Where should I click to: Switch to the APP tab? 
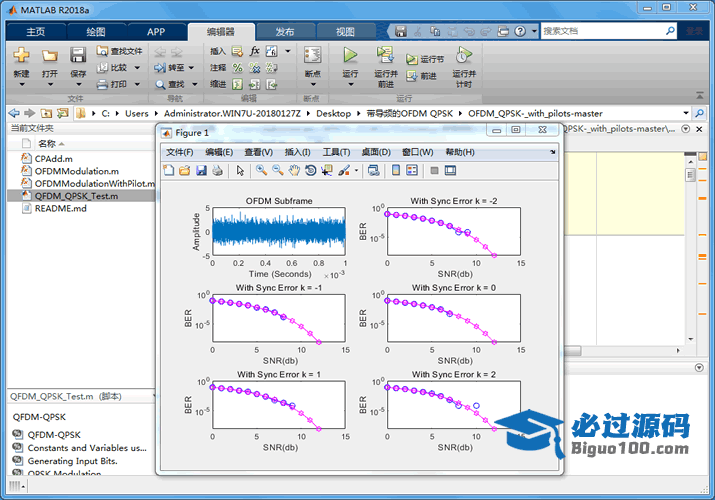point(156,31)
